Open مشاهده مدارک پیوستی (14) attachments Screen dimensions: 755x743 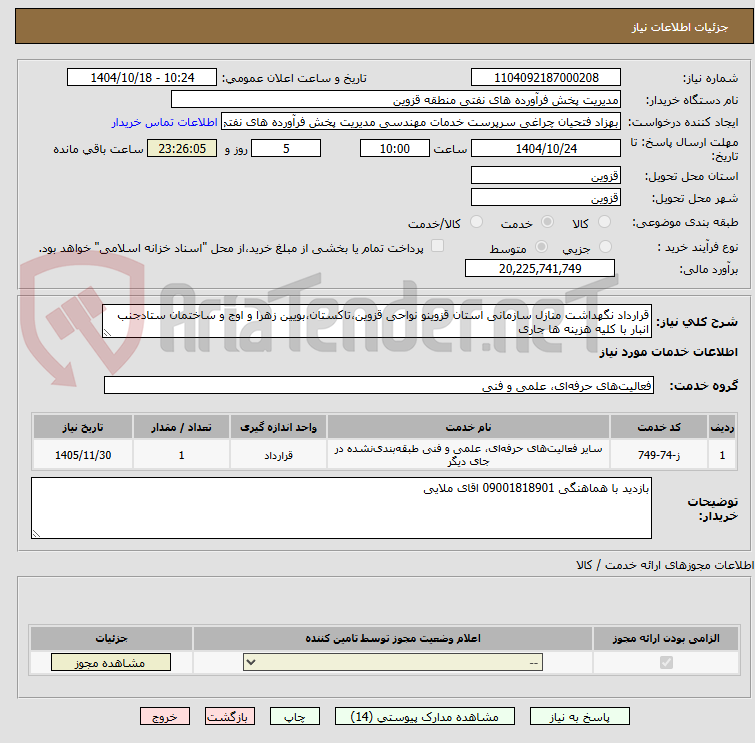tap(425, 717)
